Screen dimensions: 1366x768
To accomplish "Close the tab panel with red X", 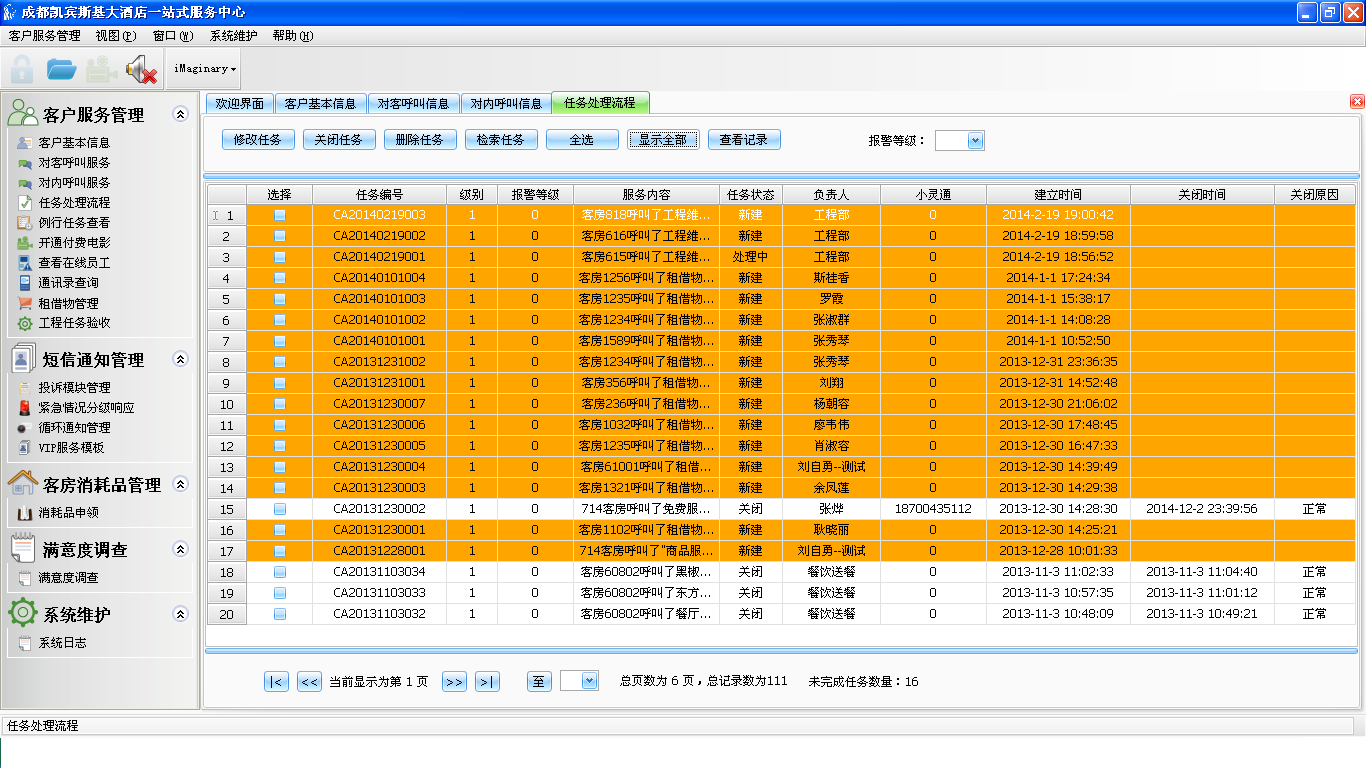I will (1357, 101).
